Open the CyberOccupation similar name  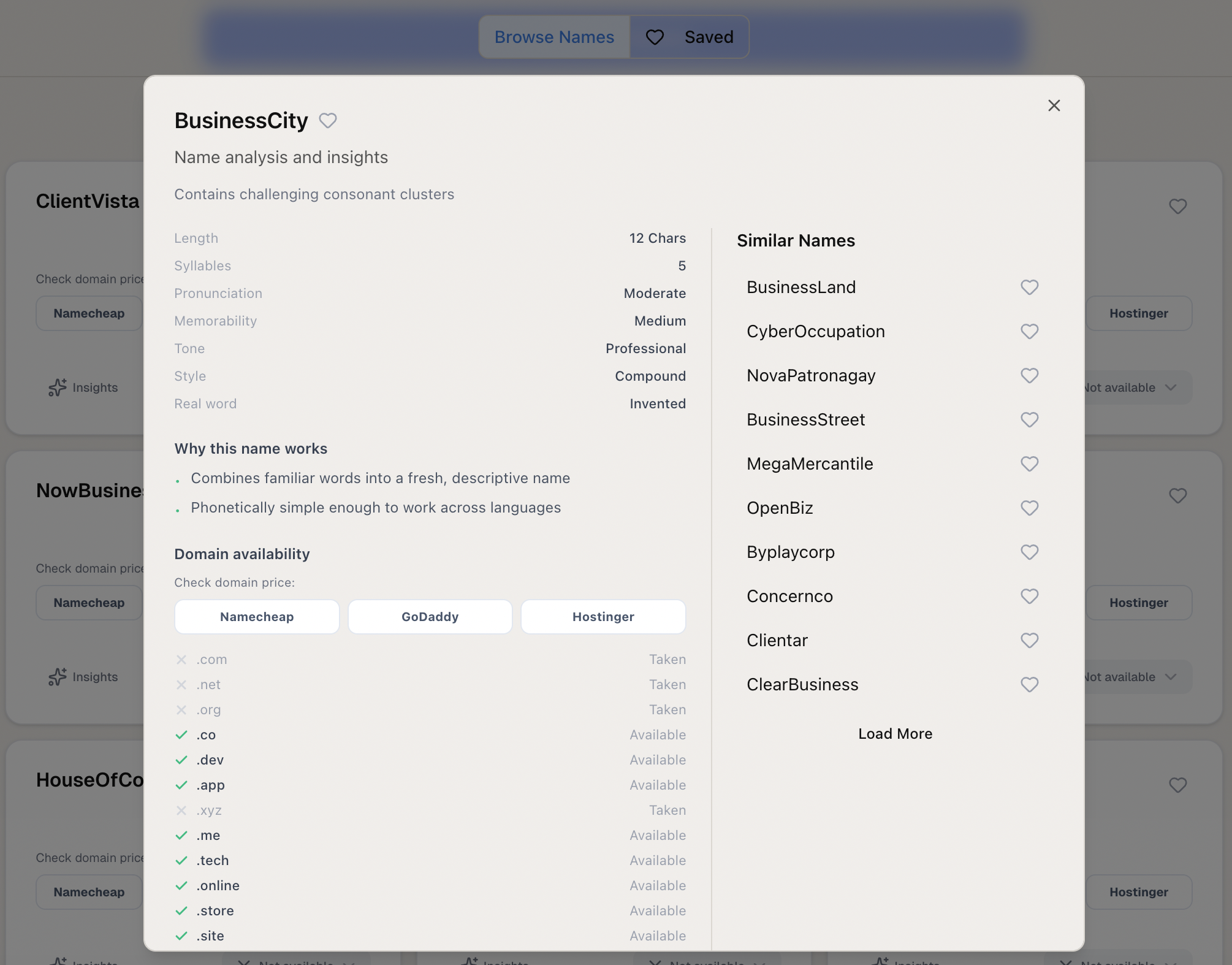[816, 331]
